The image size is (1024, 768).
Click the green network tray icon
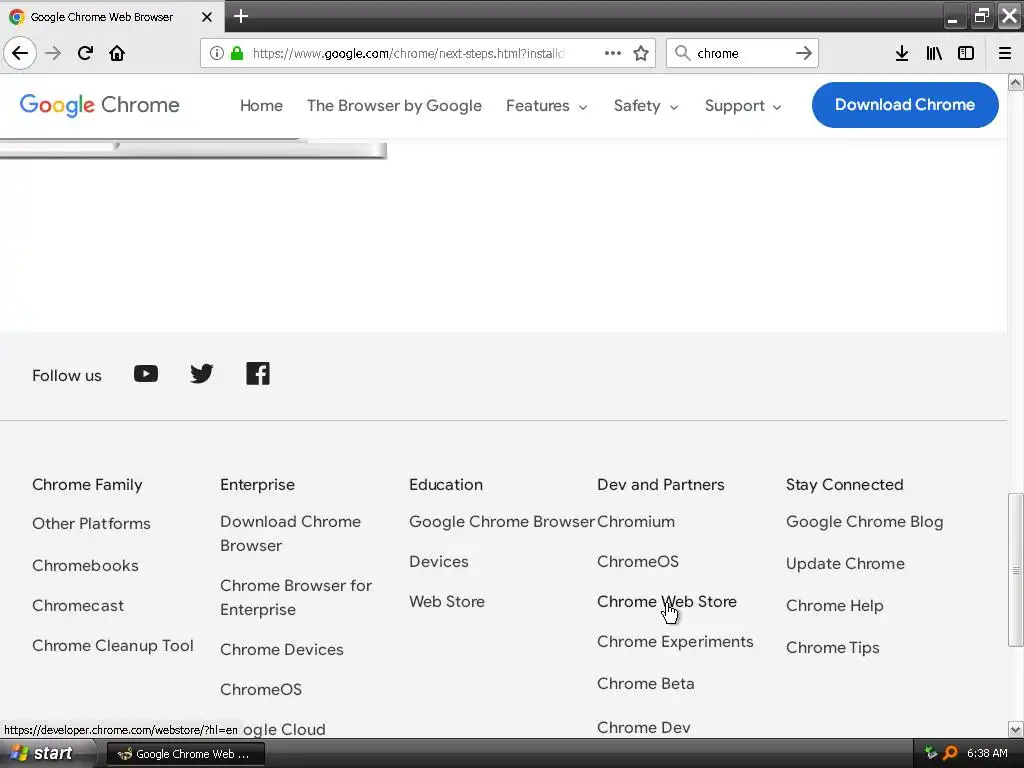(931, 753)
